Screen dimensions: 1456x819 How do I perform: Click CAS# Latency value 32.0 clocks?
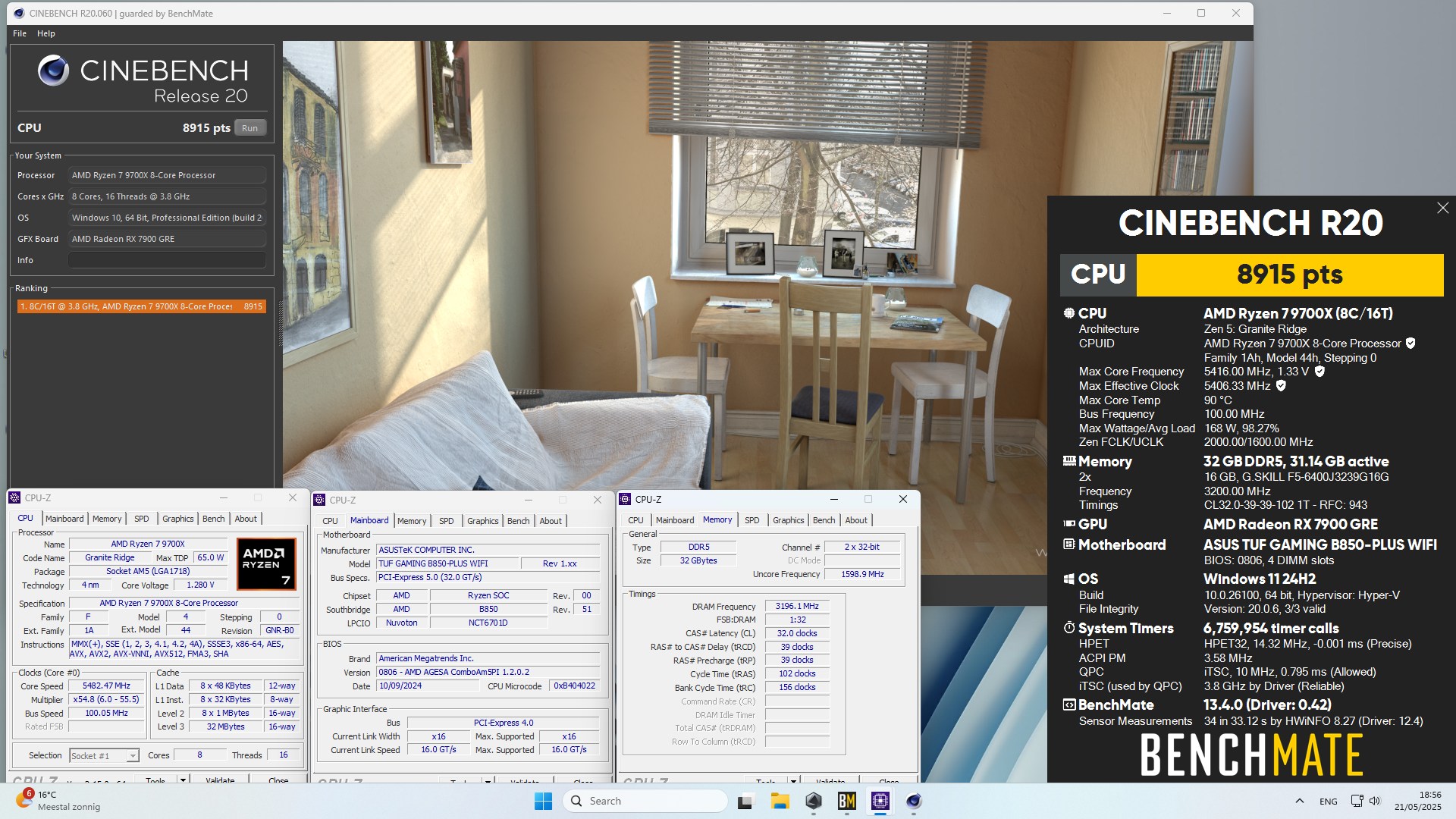(x=797, y=633)
